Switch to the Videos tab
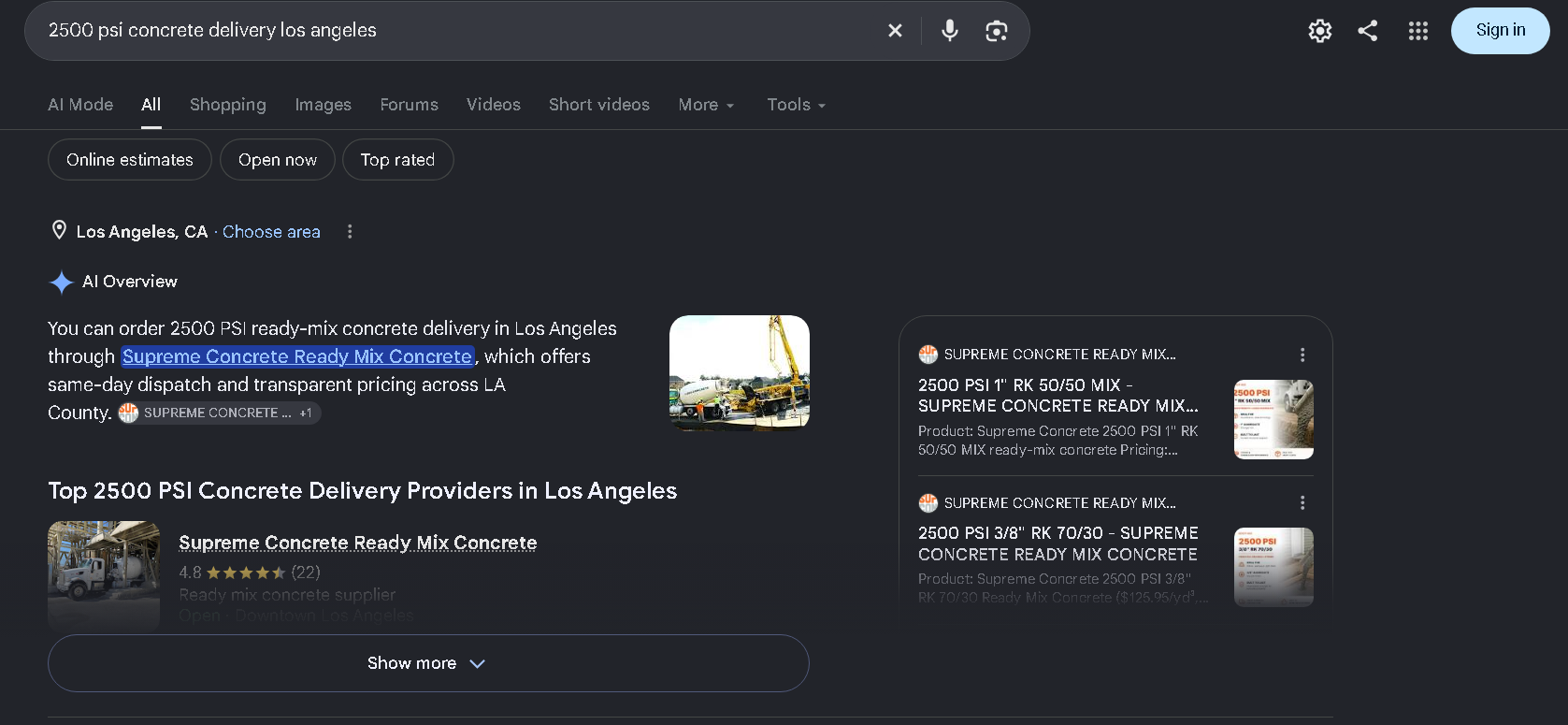This screenshot has width=1568, height=725. pyautogui.click(x=494, y=105)
